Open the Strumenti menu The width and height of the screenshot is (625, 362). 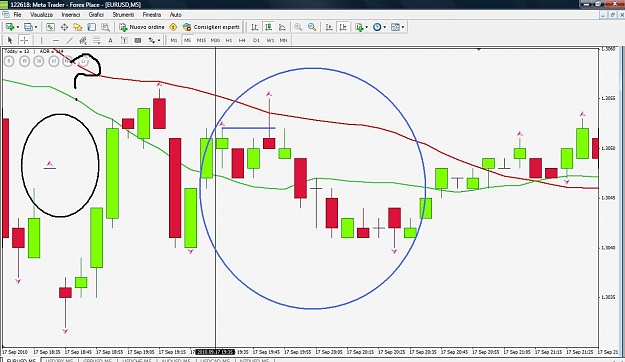coord(123,15)
